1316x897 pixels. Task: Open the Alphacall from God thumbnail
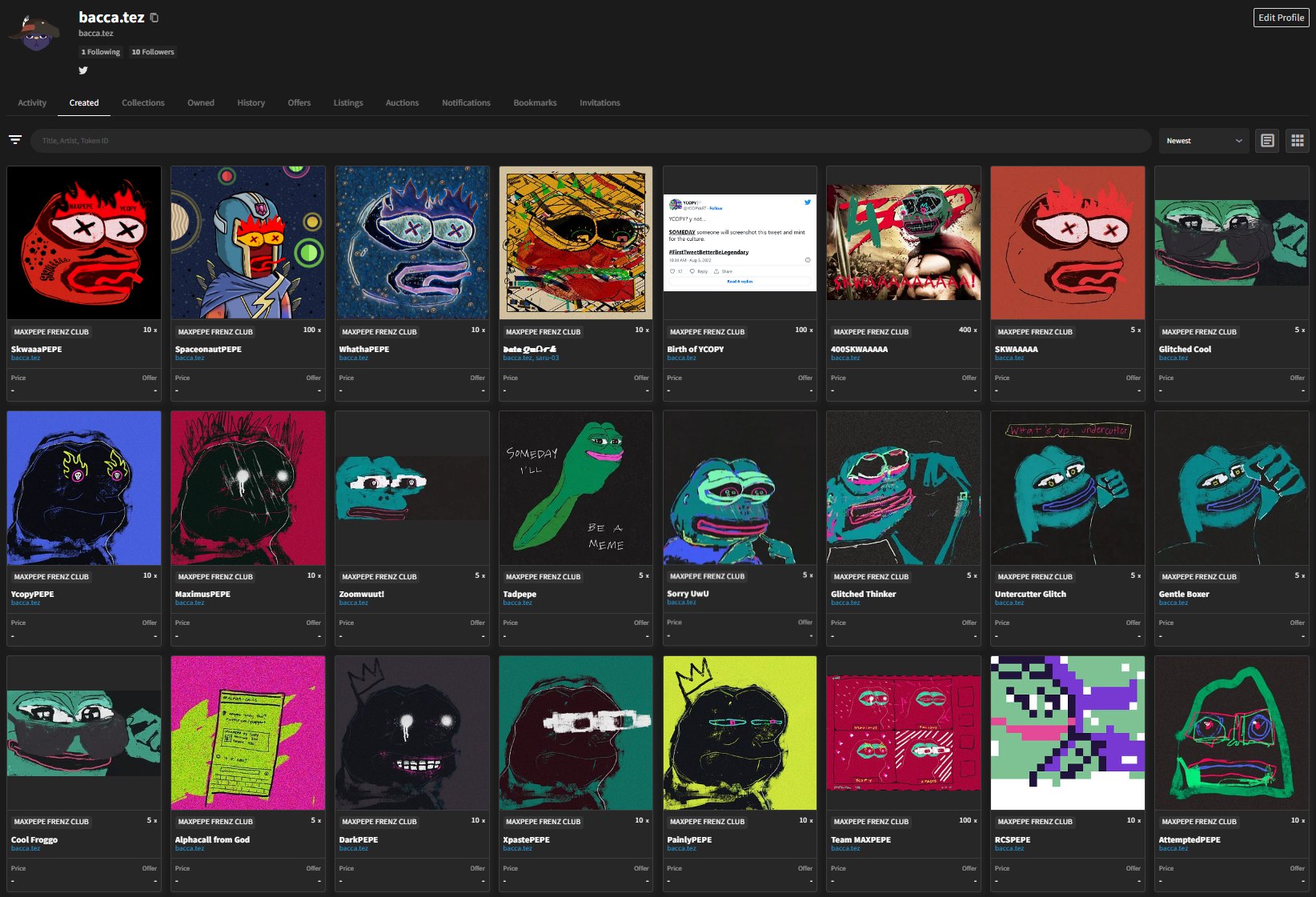[x=248, y=733]
